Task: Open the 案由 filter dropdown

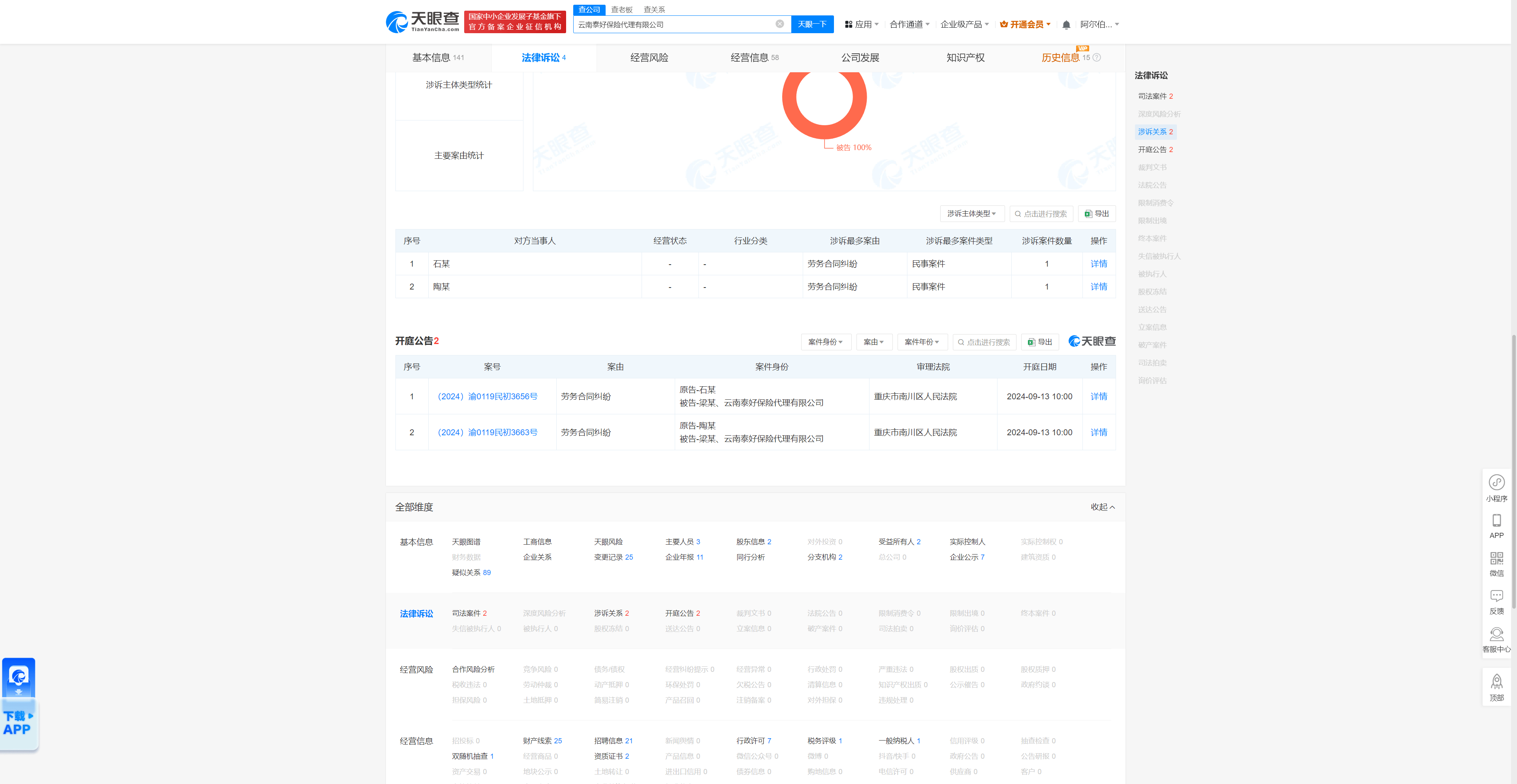Action: [x=874, y=341]
